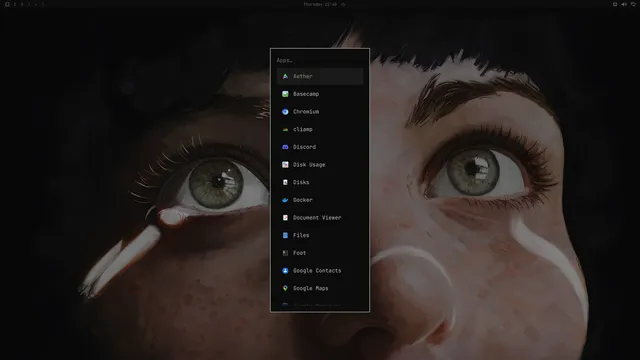The width and height of the screenshot is (640, 360).
Task: Select Google Contacts in the list
Action: (320, 271)
